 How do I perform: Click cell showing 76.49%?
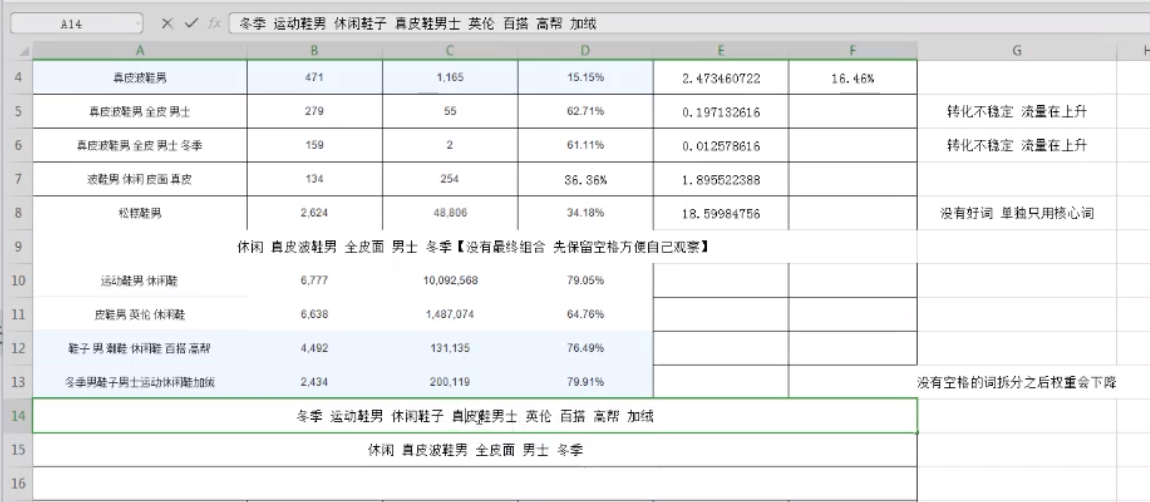[585, 348]
